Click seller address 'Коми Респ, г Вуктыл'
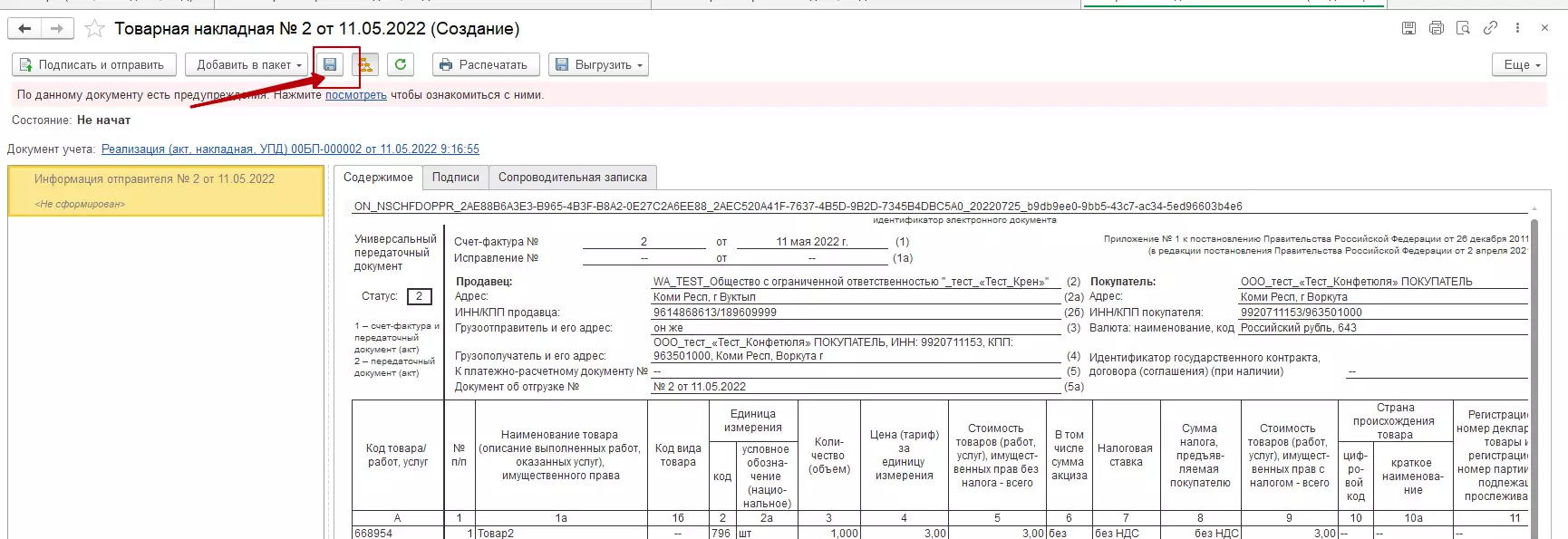 704,297
